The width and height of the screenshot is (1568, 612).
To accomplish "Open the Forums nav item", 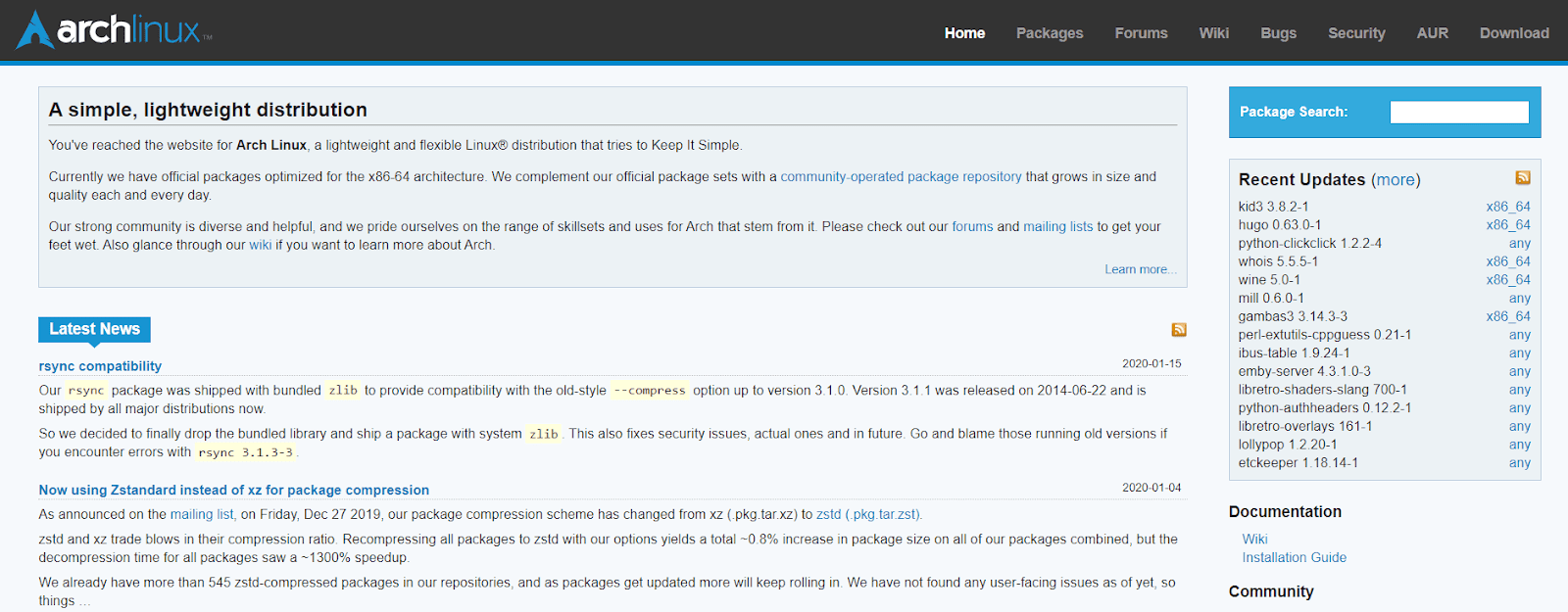I will [1141, 33].
